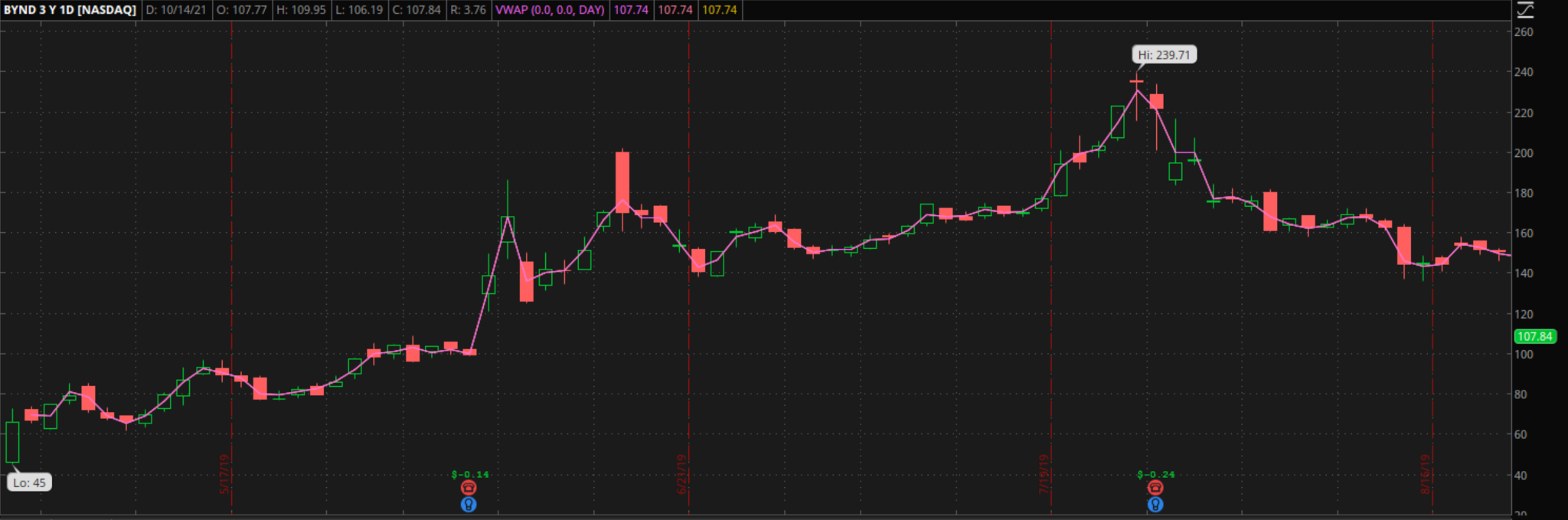Screen dimensions: 1568x520
Task: Click the blue lightbulb icon below $-0.14 earnings
Action: point(469,504)
